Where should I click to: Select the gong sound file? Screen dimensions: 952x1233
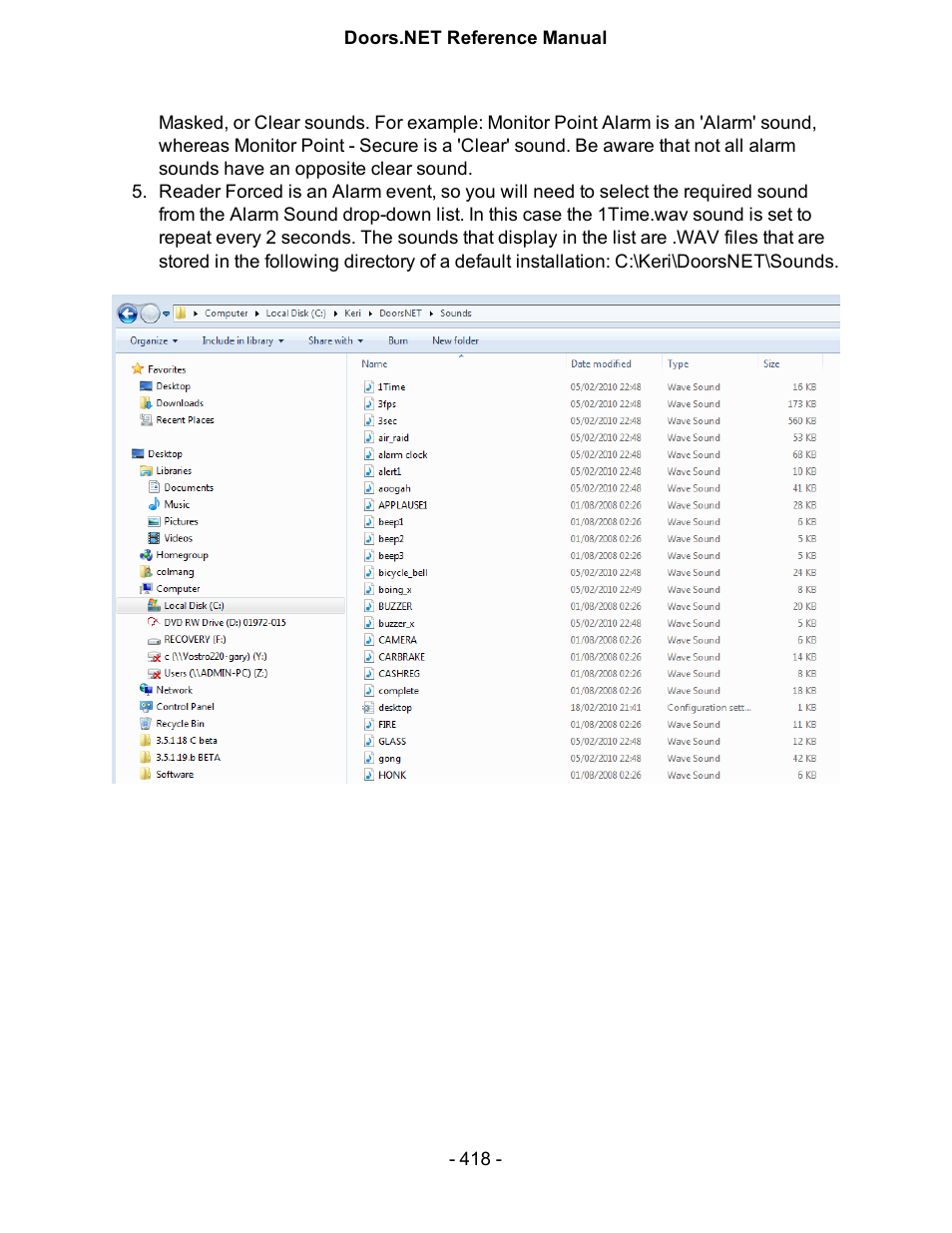pyautogui.click(x=389, y=759)
